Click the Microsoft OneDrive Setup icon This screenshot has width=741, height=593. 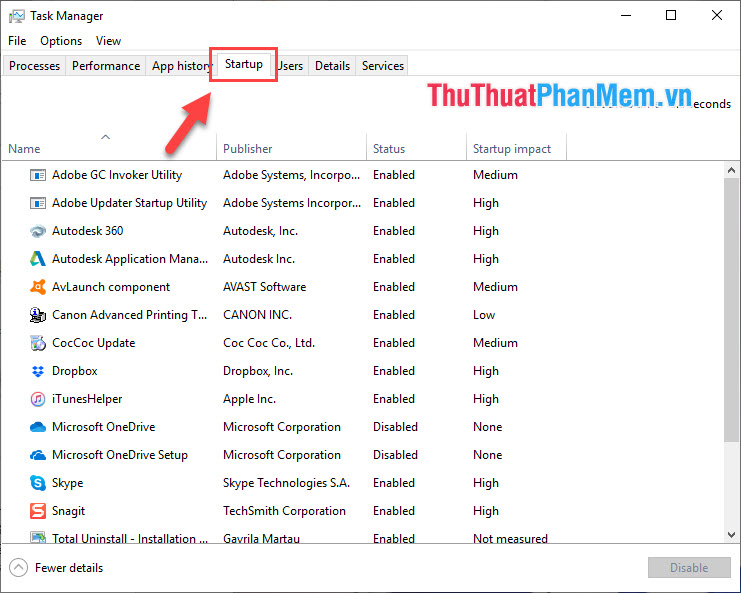pos(38,455)
